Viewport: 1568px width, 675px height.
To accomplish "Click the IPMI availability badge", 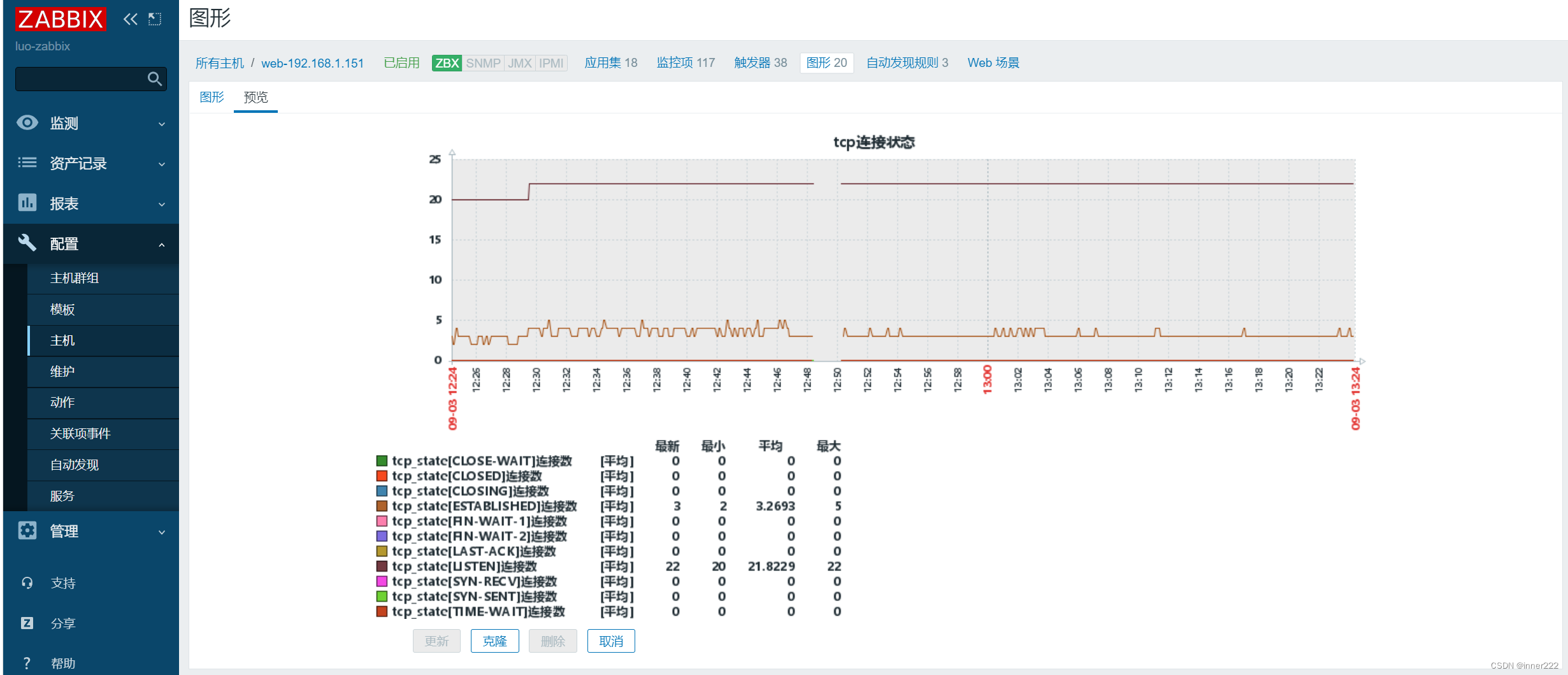I will (x=551, y=63).
